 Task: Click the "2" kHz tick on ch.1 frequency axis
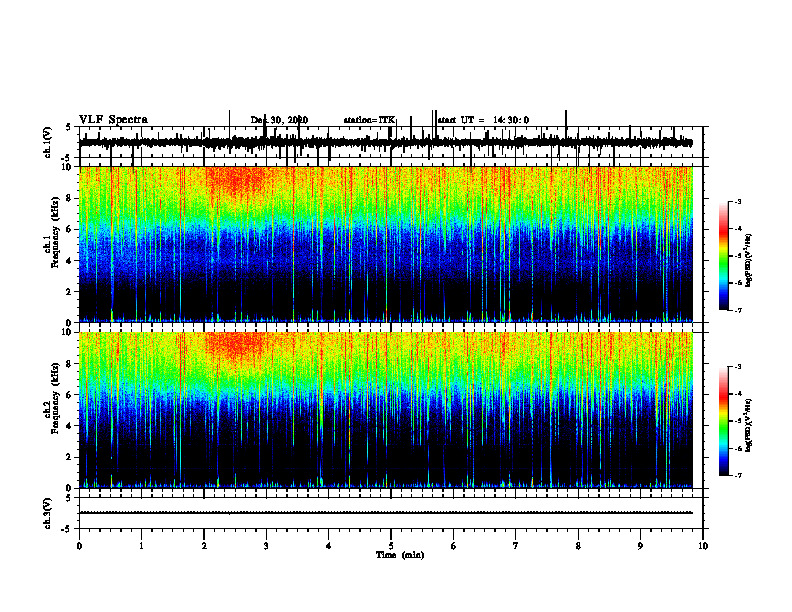coord(70,292)
